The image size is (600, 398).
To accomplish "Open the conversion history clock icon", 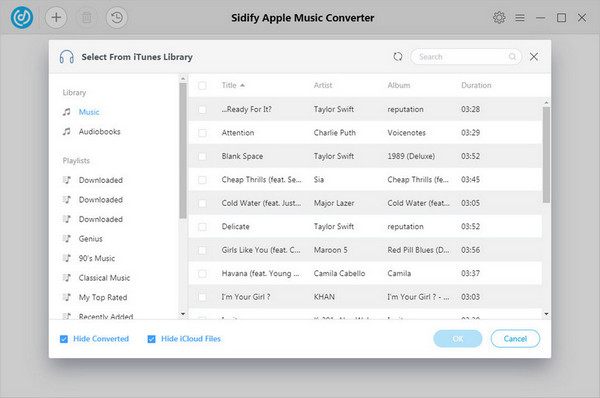I will click(117, 18).
